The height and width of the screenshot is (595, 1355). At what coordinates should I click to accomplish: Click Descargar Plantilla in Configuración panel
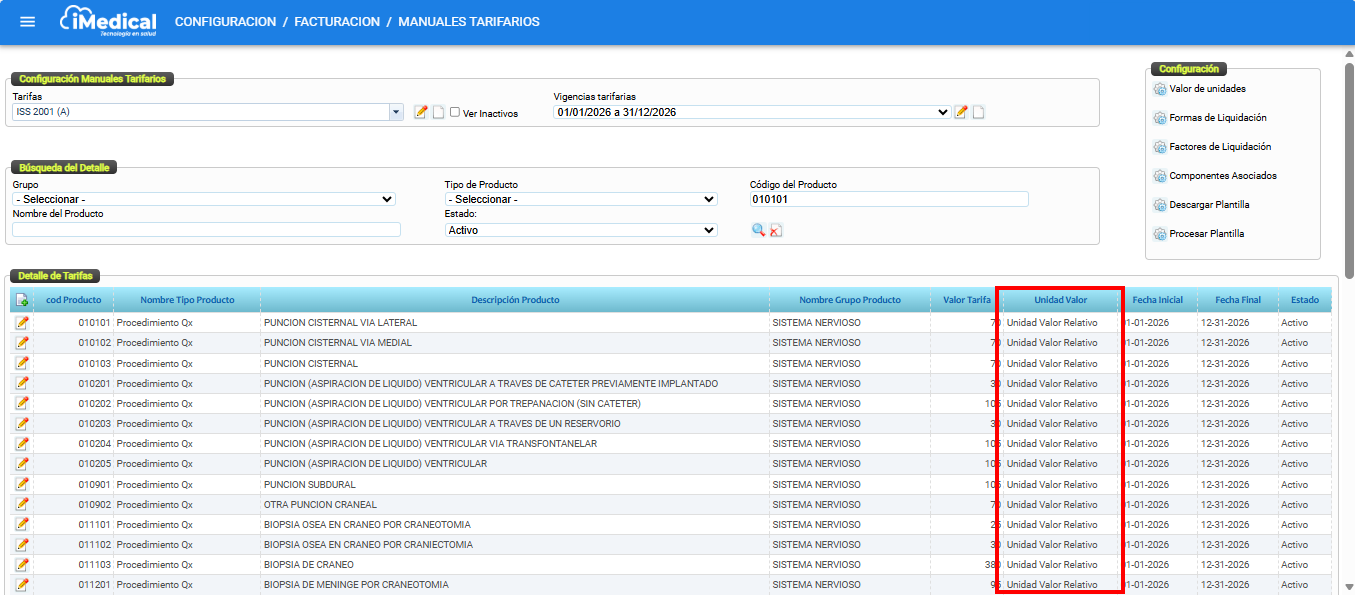(1209, 205)
